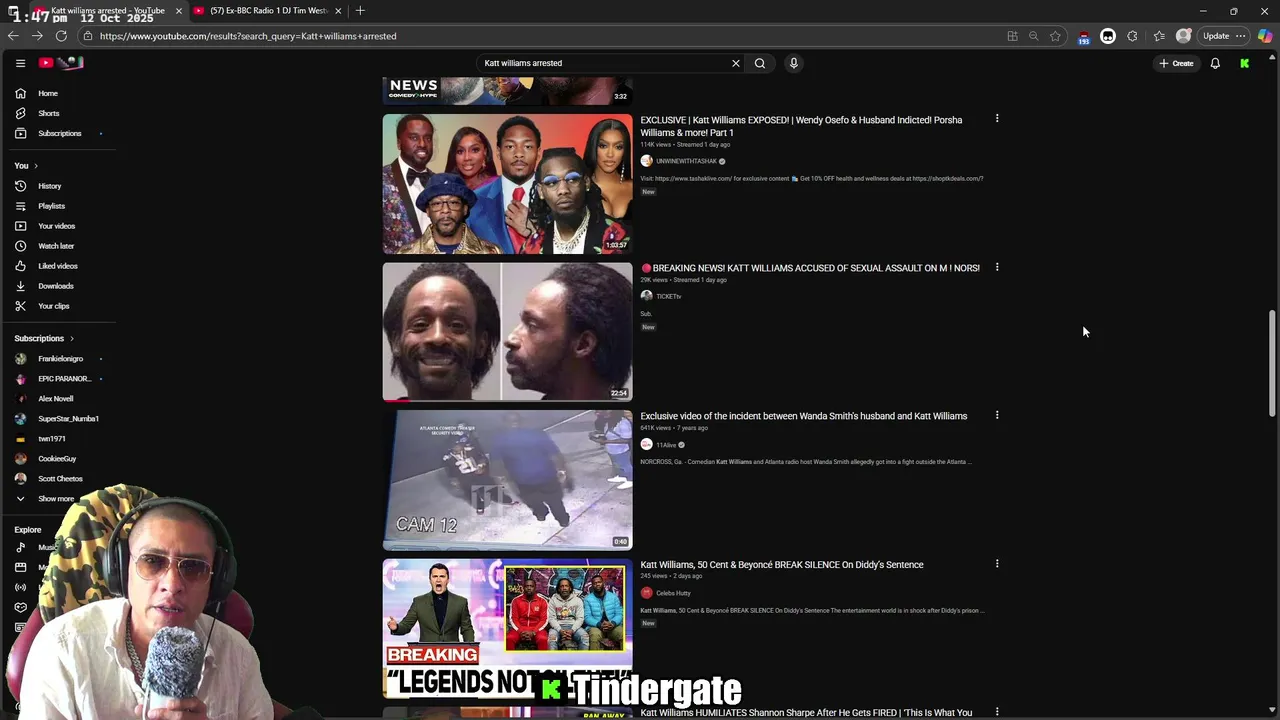Screen dimensions: 1280x720
Task: Open the browser extensions puzzle icon
Action: (1132, 36)
